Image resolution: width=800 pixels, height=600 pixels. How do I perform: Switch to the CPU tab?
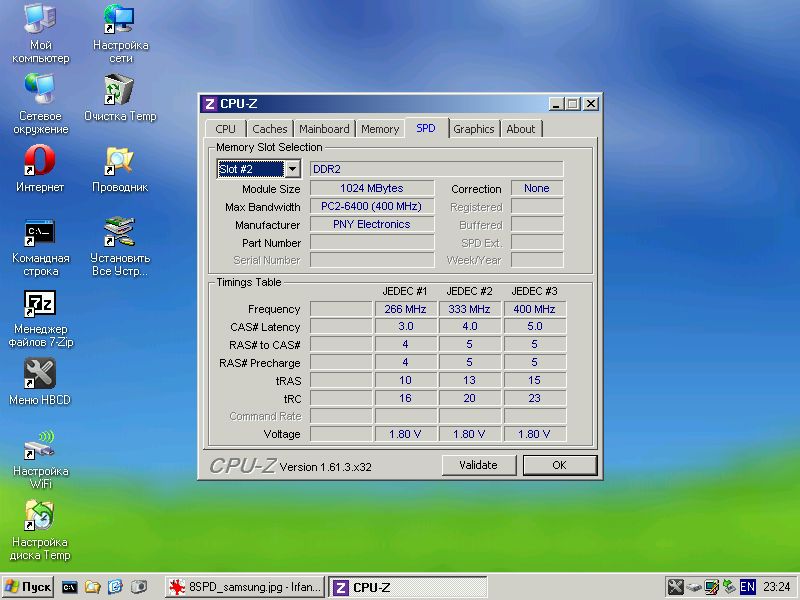click(226, 129)
